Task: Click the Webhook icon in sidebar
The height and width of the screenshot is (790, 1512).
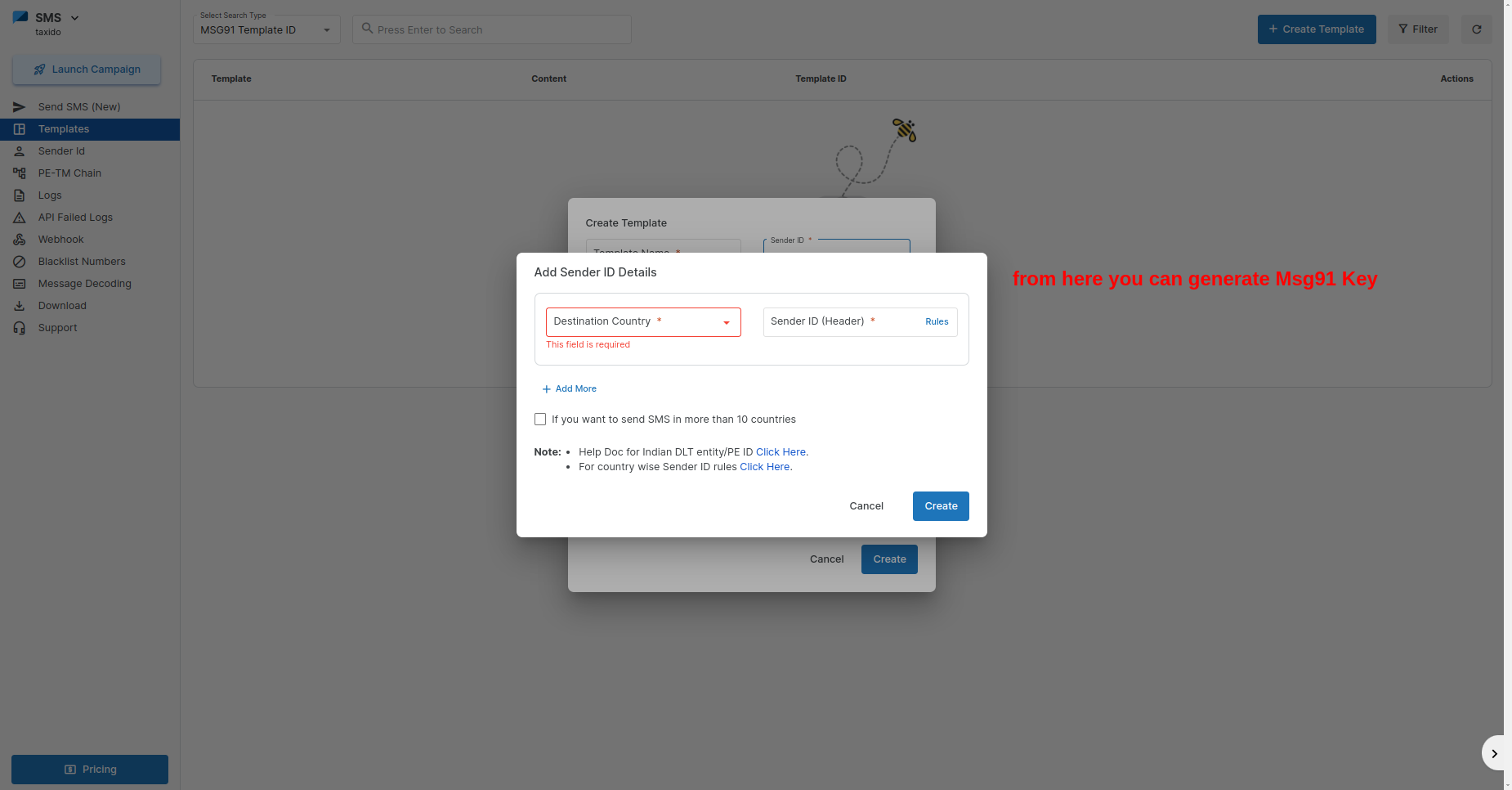Action: 20,240
